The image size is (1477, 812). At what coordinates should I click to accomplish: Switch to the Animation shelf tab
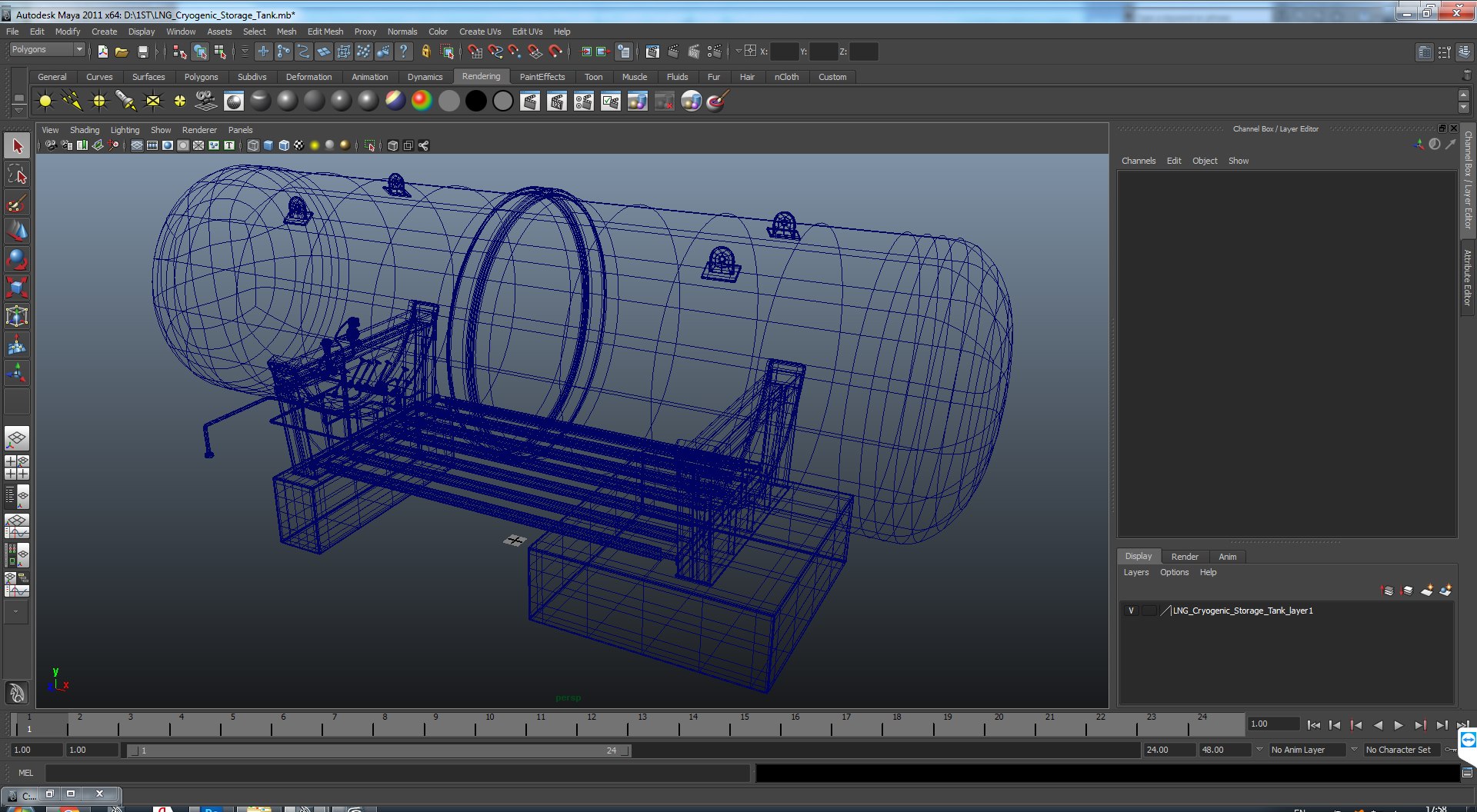(x=369, y=77)
